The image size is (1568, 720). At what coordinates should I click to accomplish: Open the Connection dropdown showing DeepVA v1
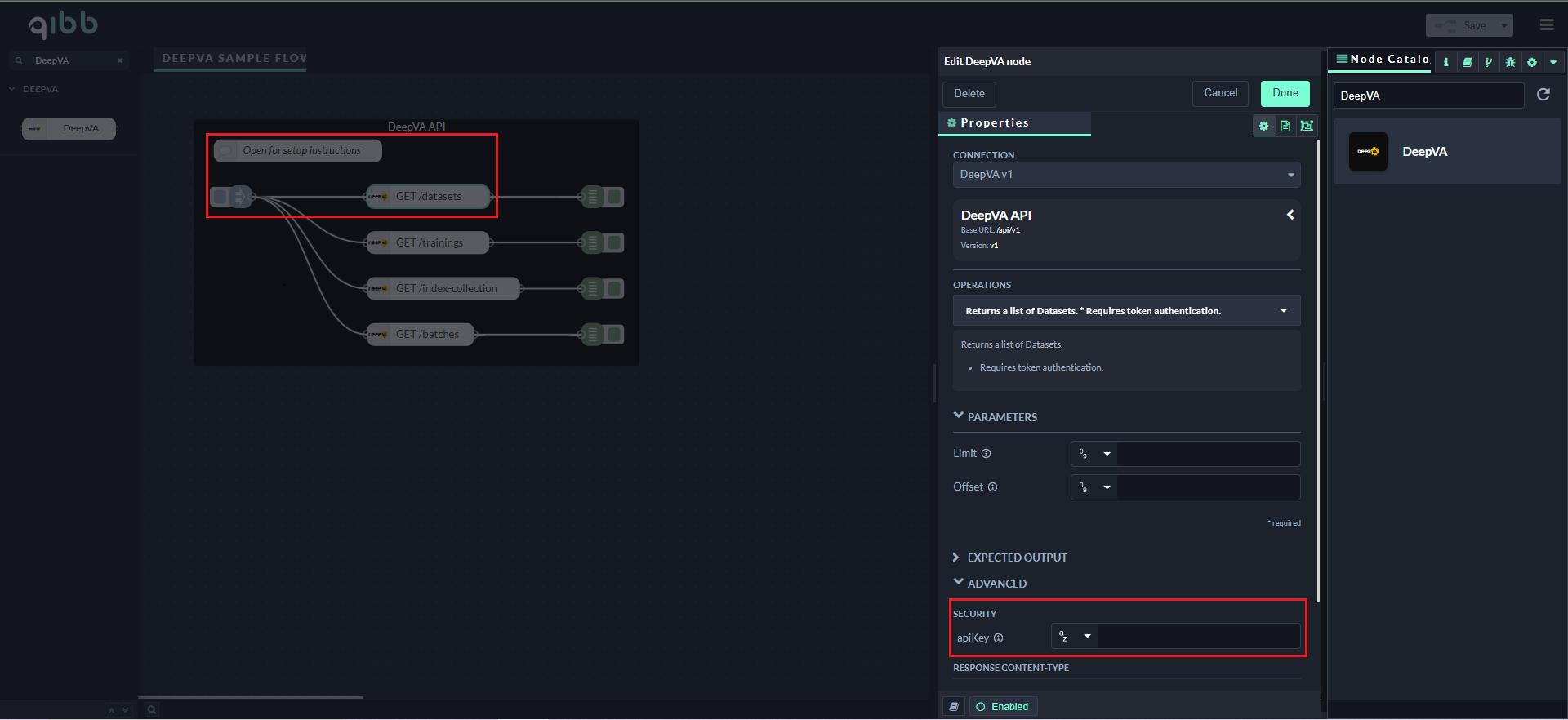point(1126,175)
